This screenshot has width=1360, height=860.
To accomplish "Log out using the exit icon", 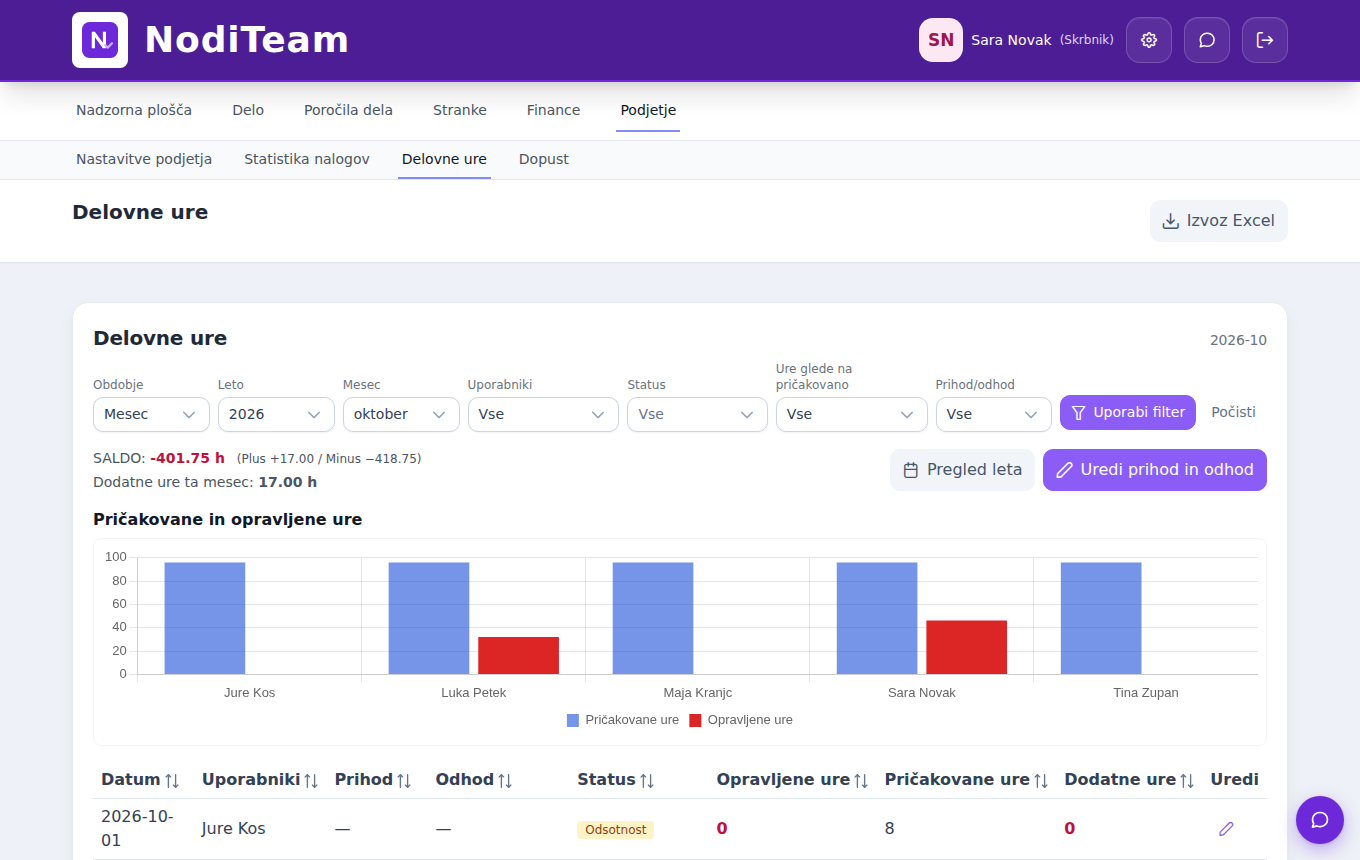I will [x=1265, y=40].
